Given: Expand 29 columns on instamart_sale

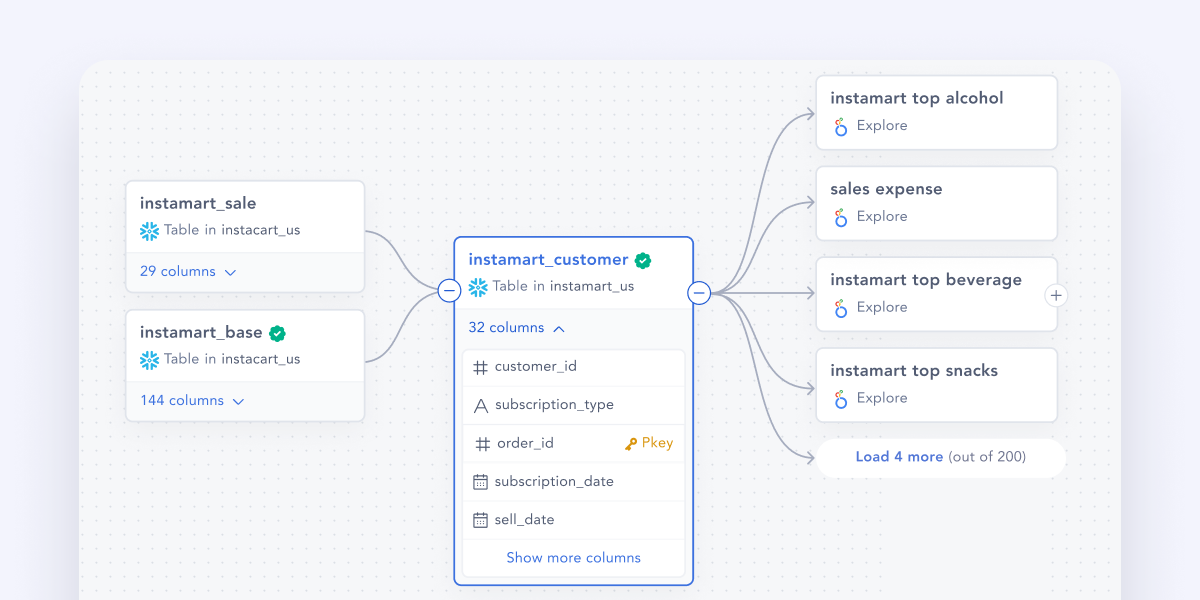Looking at the screenshot, I should (188, 271).
